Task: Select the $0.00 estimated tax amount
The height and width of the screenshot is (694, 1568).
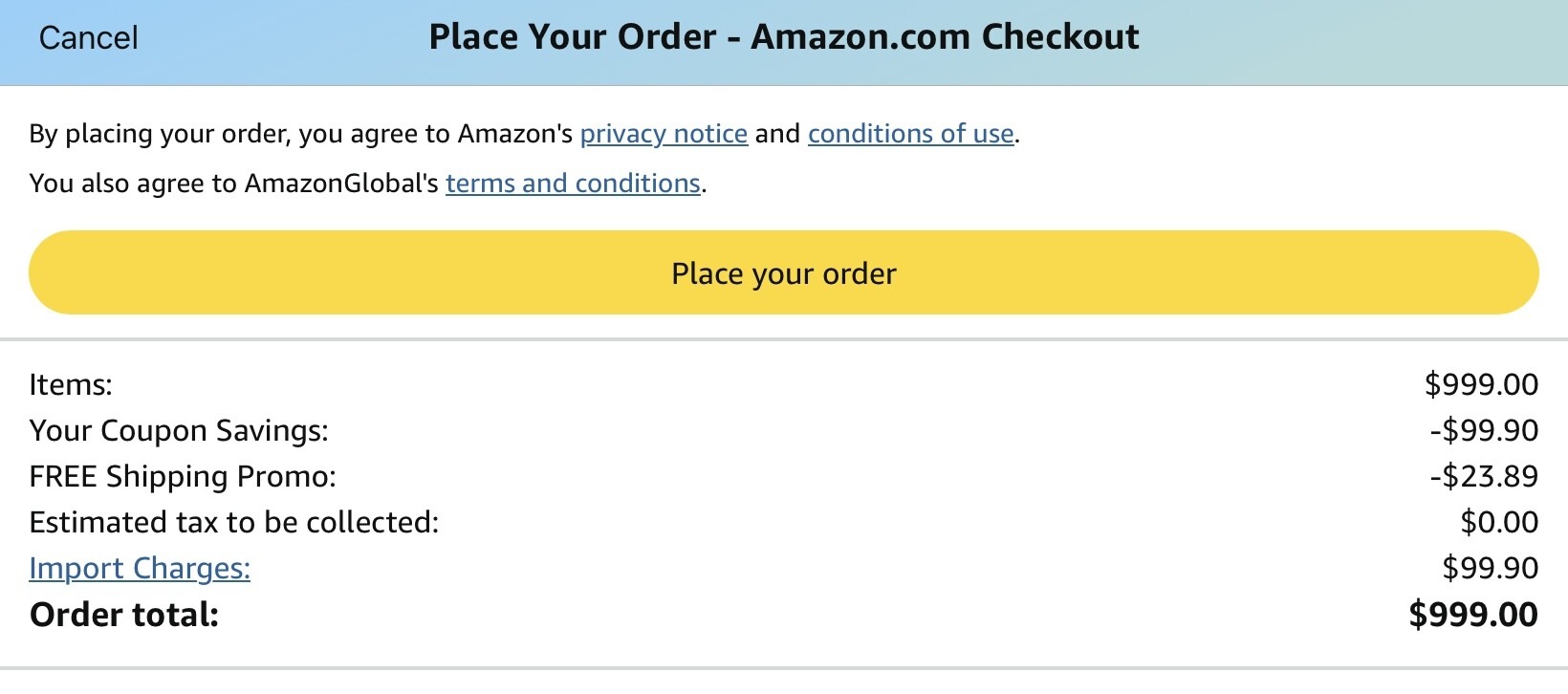Action: click(x=1499, y=522)
